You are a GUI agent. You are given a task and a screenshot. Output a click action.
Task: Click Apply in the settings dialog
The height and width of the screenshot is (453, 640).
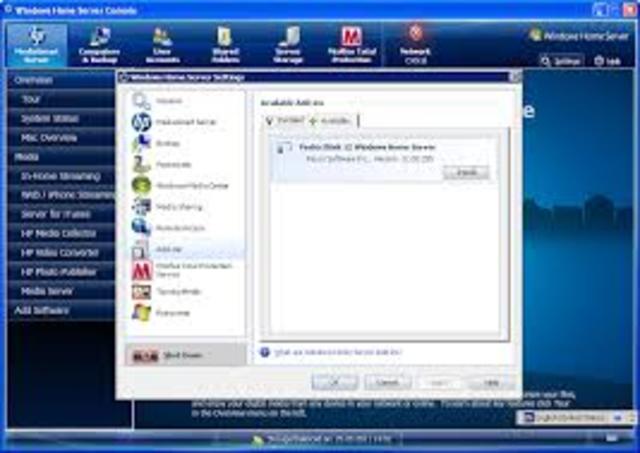click(438, 382)
